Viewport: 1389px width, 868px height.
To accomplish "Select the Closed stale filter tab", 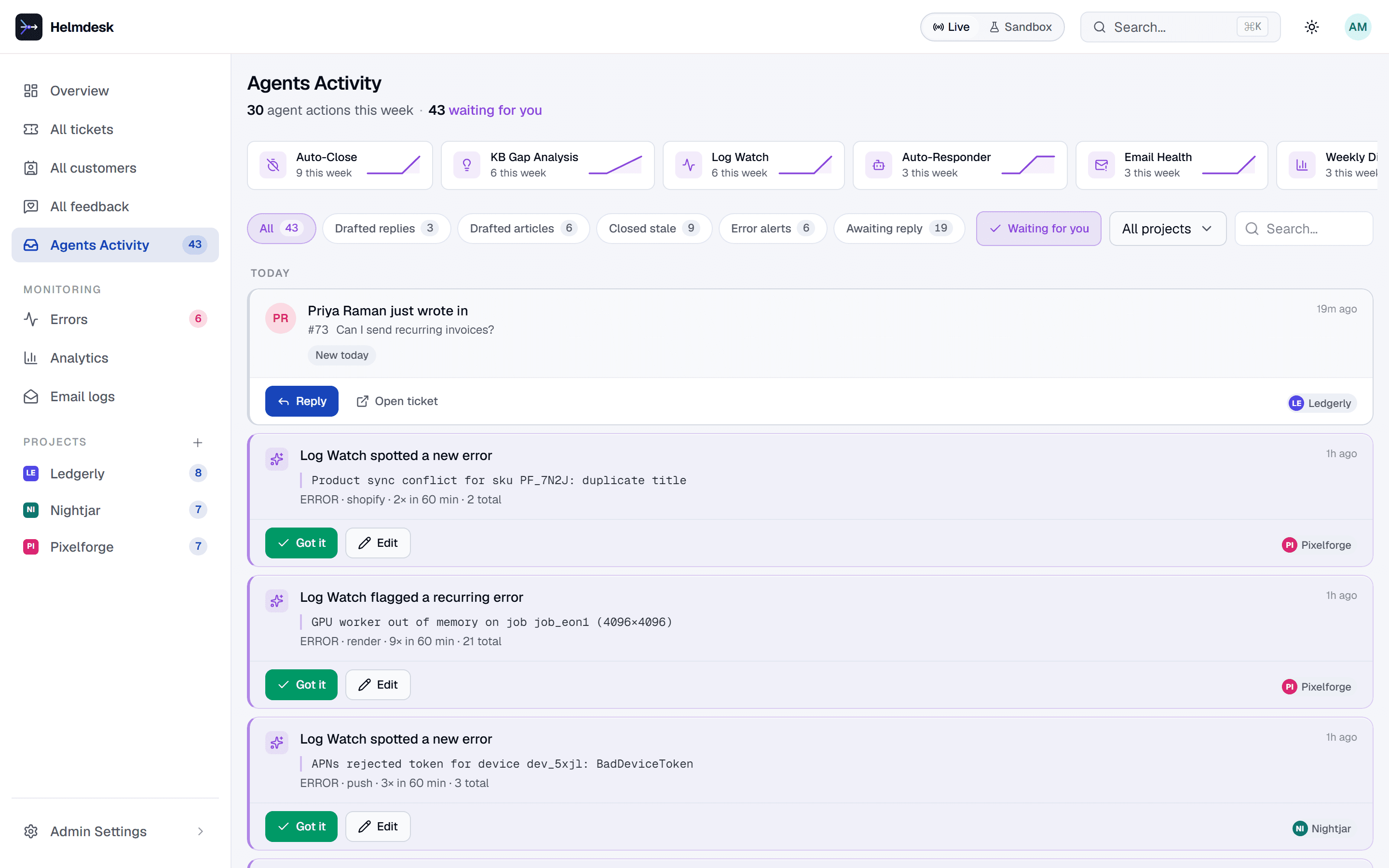I will click(x=654, y=229).
